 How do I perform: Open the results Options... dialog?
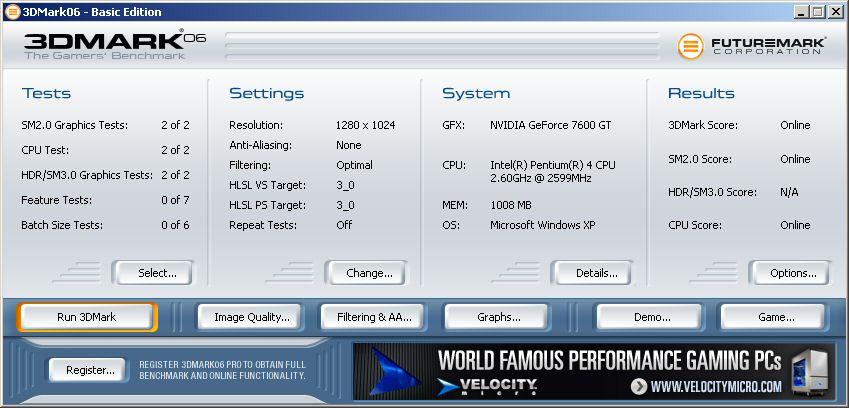(x=793, y=273)
